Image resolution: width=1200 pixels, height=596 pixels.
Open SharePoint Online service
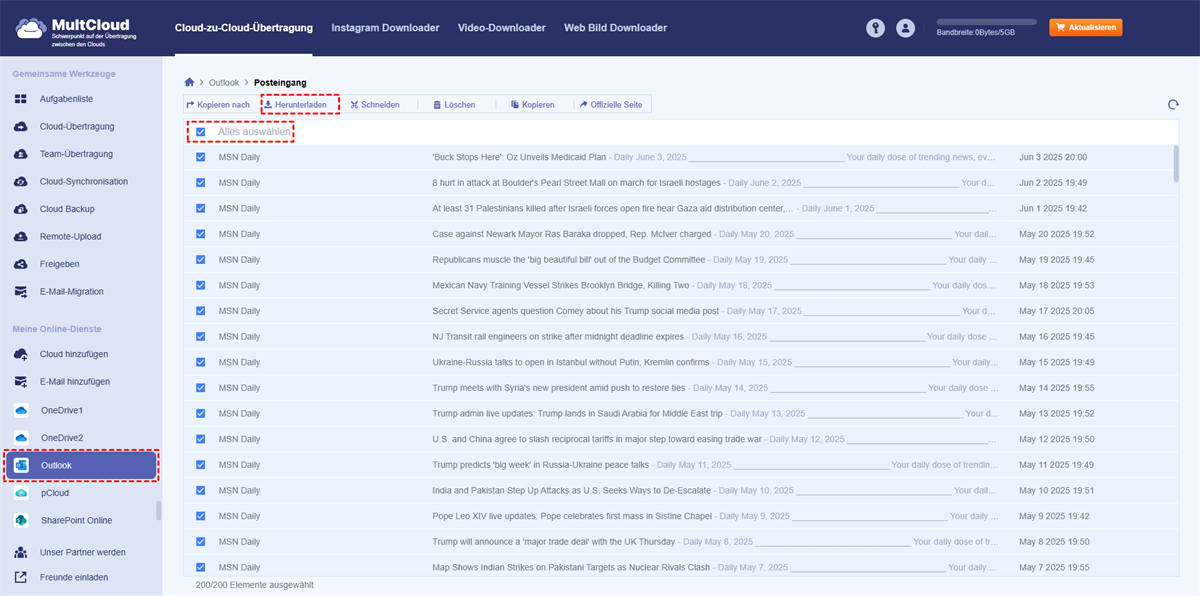[76, 520]
